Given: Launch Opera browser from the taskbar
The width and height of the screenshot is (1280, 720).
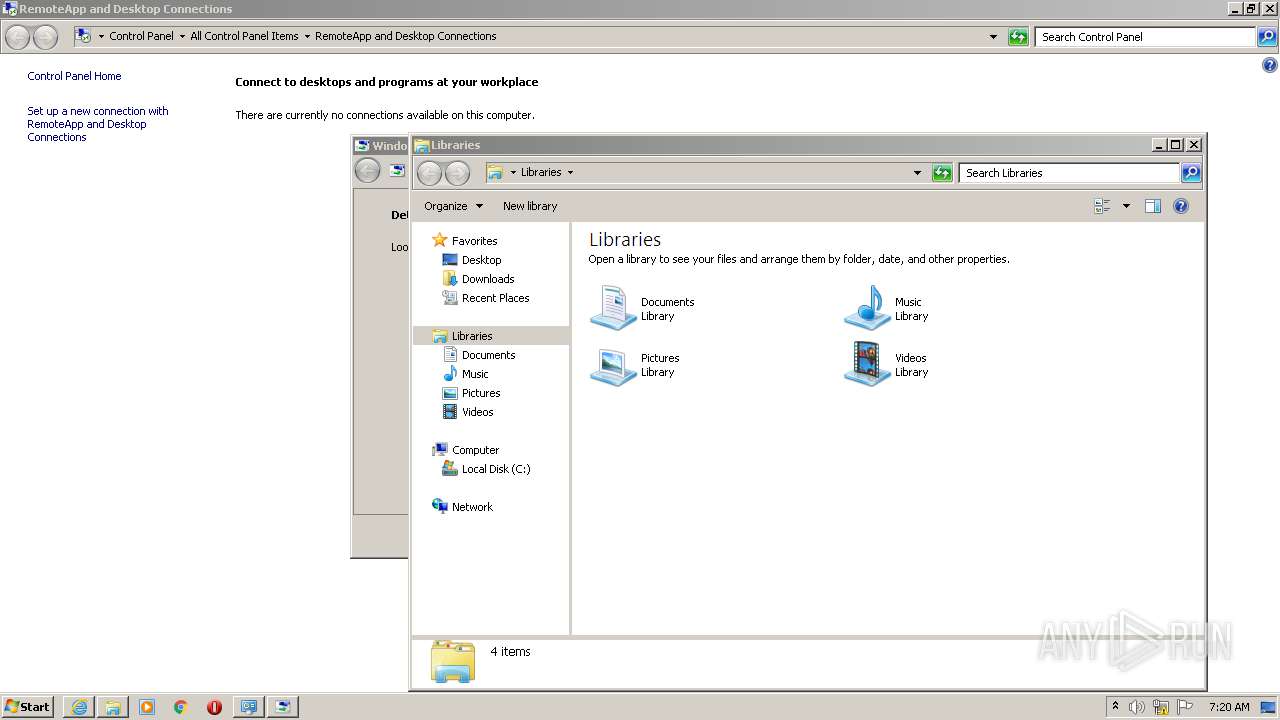Looking at the screenshot, I should click(214, 707).
